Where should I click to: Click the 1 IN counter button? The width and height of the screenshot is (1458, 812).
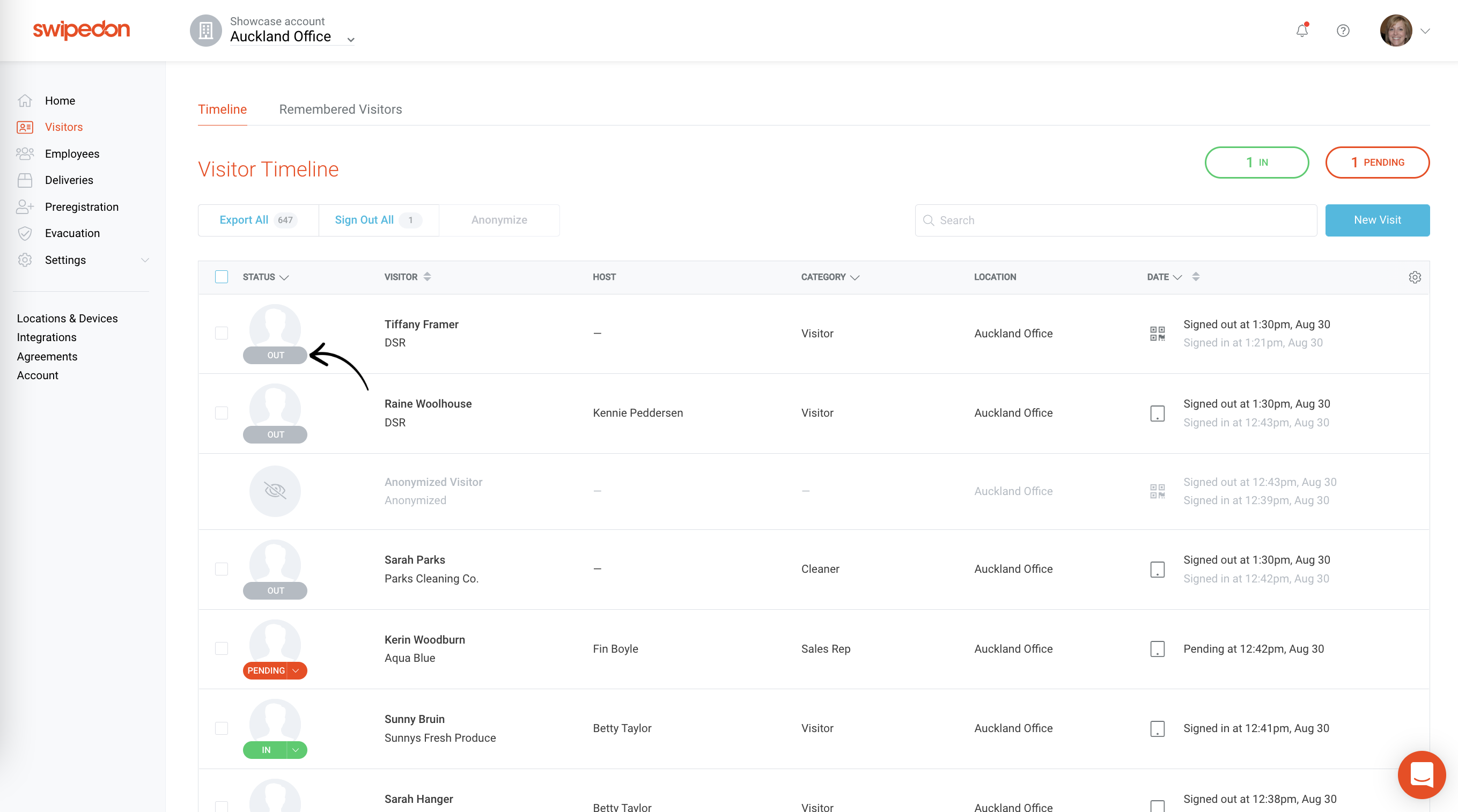(1256, 163)
